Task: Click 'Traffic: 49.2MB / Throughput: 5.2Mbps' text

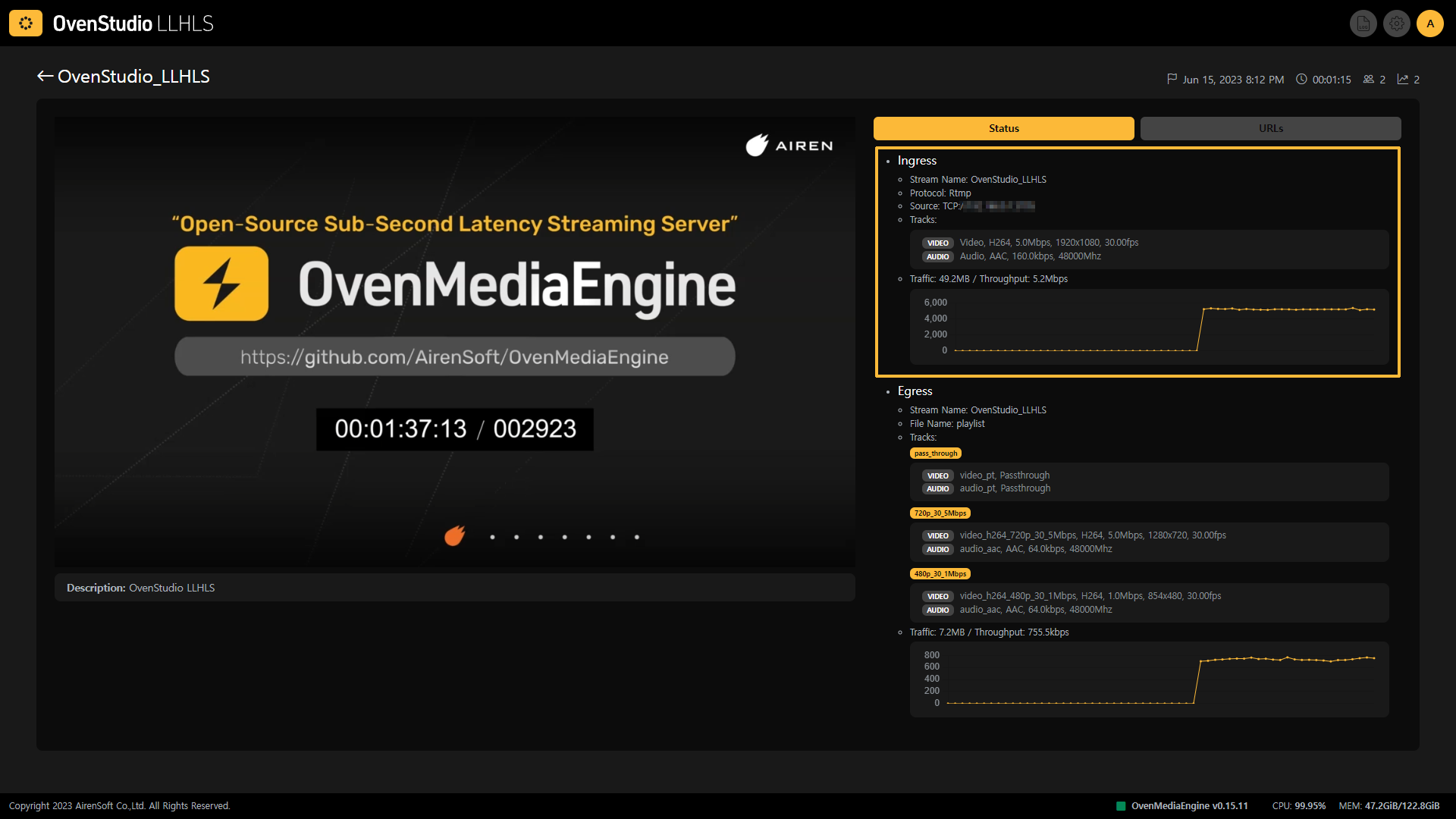Action: coord(989,278)
